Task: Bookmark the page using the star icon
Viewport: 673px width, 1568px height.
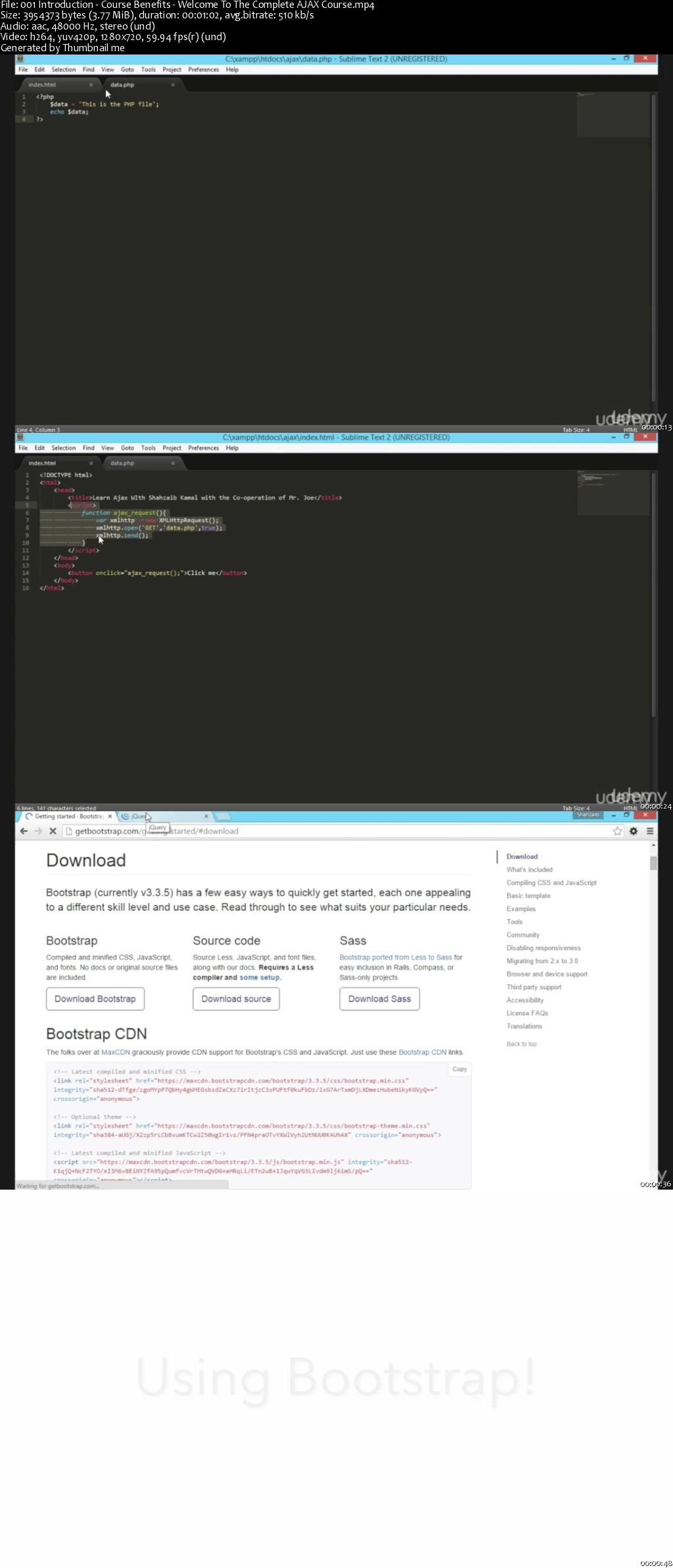Action: pos(617,831)
